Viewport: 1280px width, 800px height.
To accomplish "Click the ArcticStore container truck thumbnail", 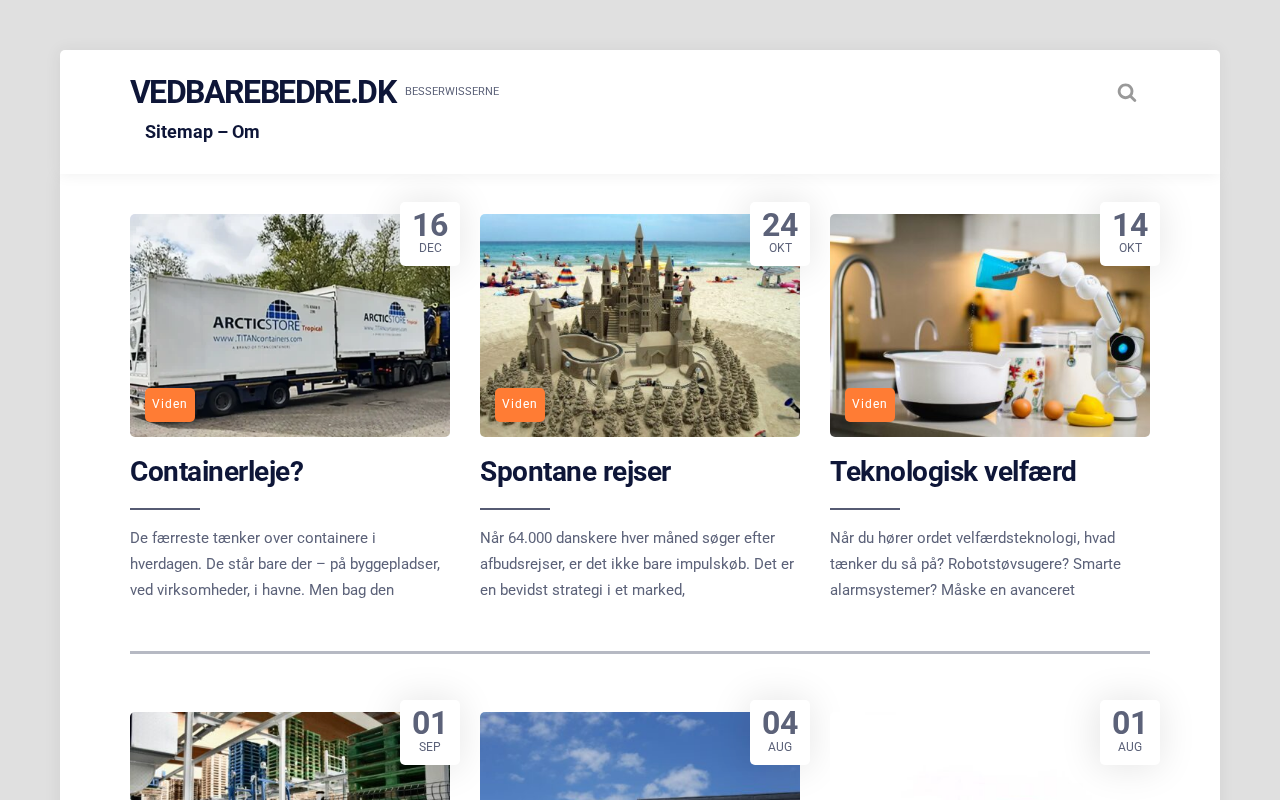I will click(x=290, y=325).
